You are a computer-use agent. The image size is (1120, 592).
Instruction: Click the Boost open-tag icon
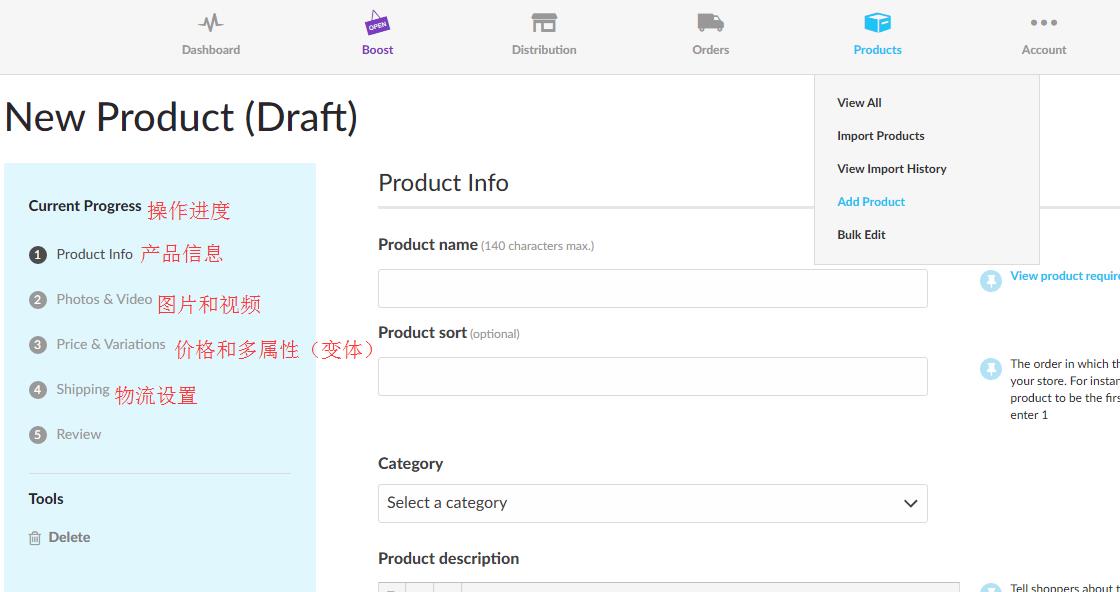tap(377, 22)
